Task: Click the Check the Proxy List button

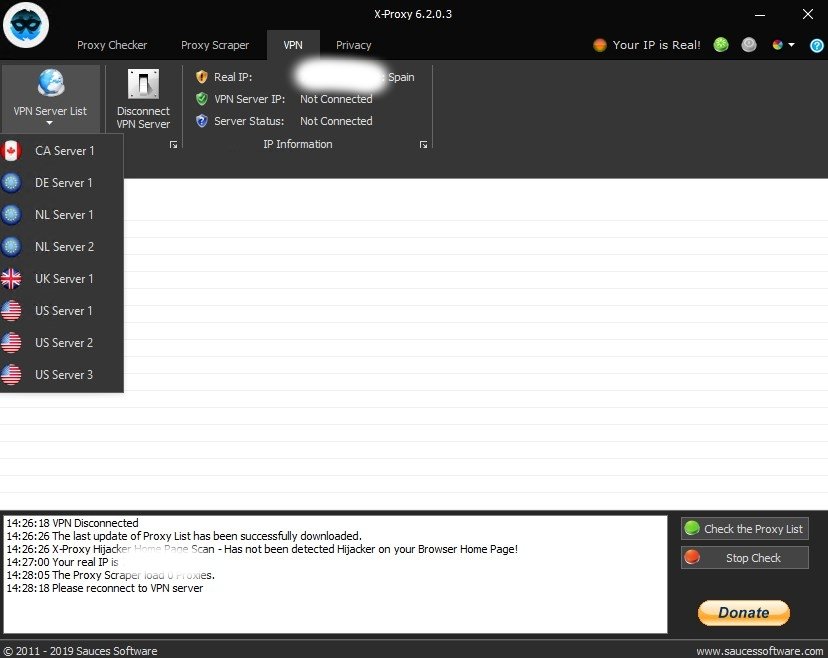Action: click(x=745, y=529)
